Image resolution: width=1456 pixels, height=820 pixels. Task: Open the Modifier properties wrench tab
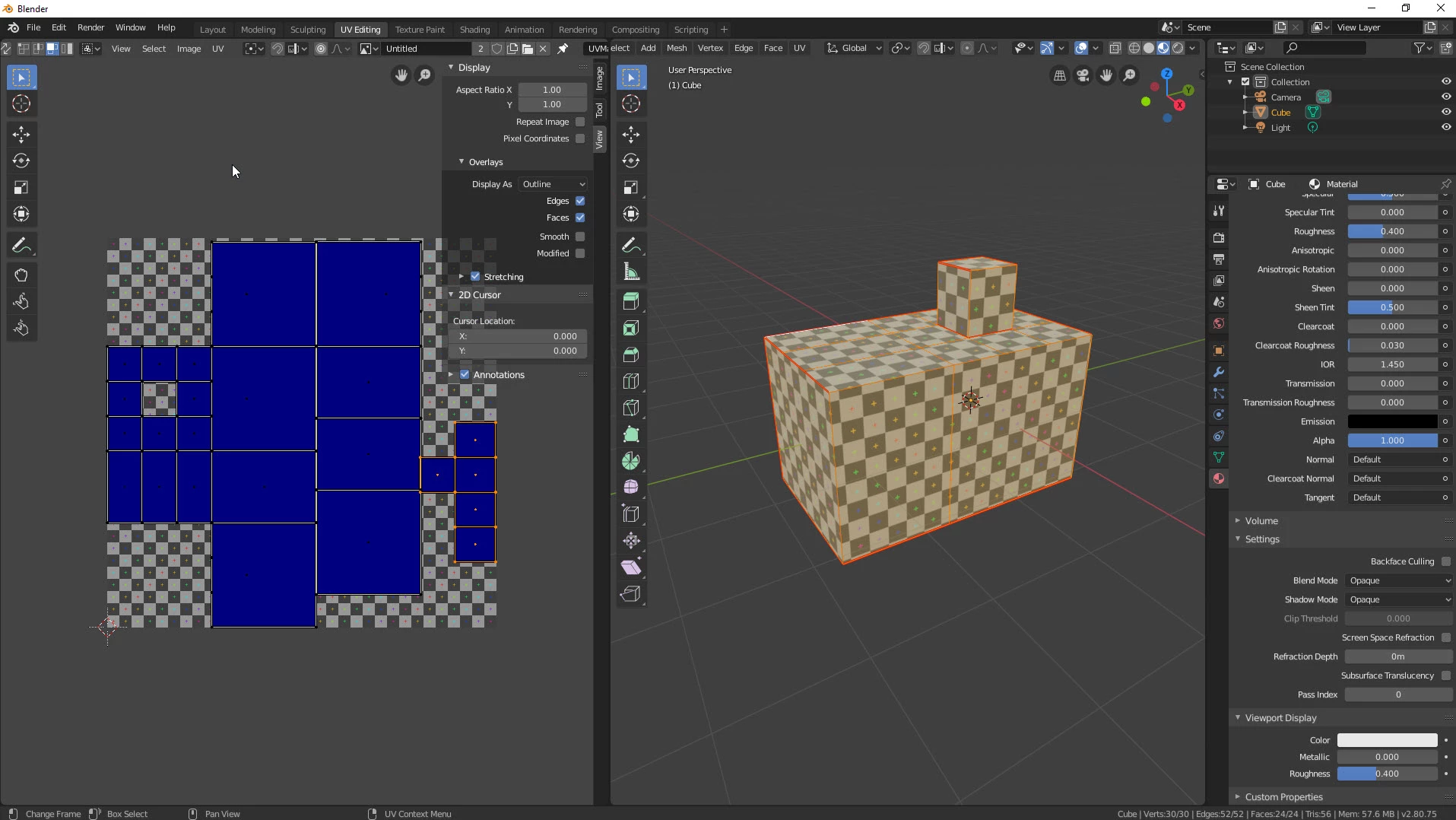click(x=1219, y=372)
